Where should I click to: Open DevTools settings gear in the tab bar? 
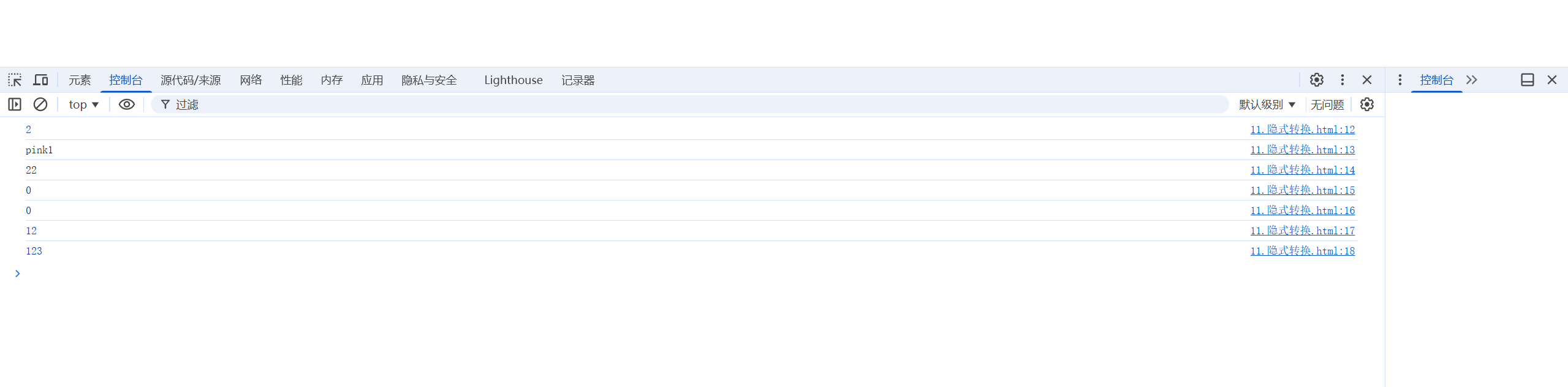tap(1316, 80)
